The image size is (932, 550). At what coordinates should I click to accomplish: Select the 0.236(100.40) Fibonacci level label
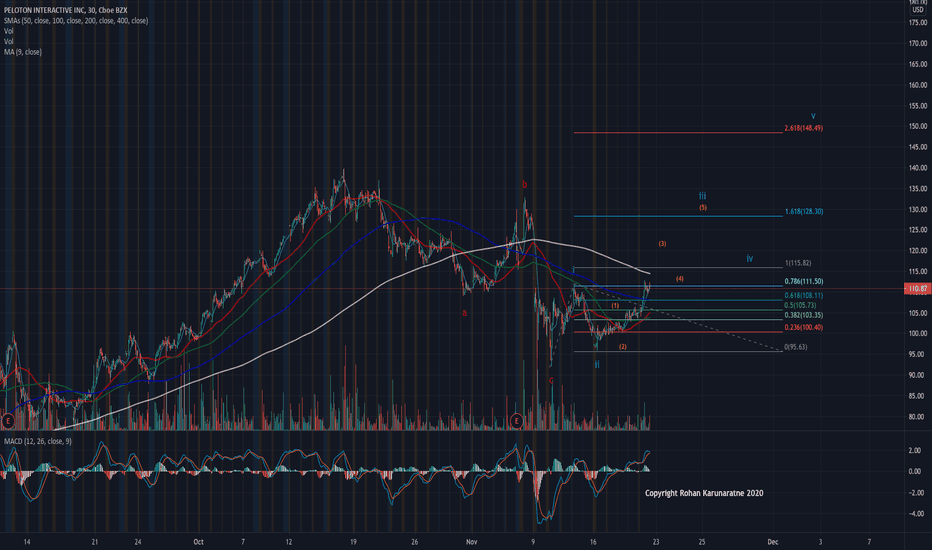tap(804, 327)
